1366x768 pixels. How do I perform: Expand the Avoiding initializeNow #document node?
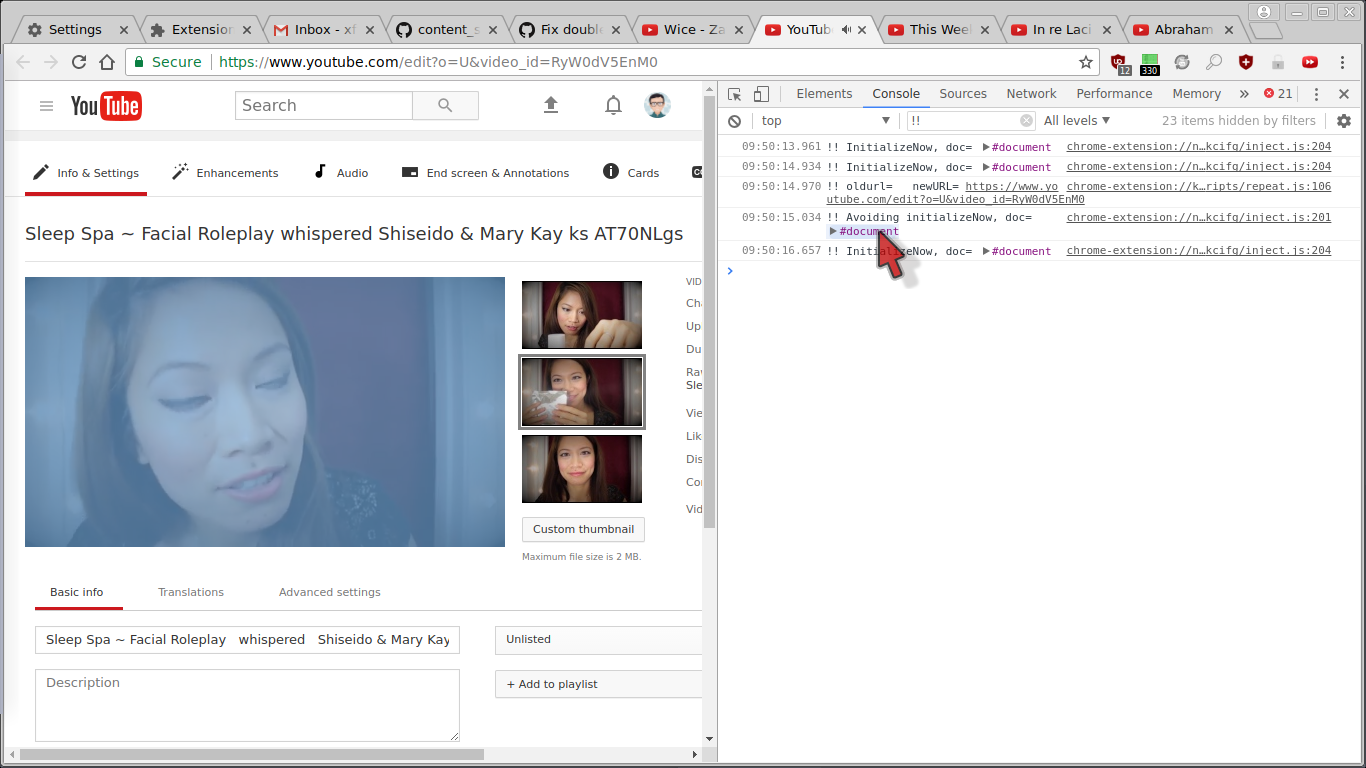[833, 231]
